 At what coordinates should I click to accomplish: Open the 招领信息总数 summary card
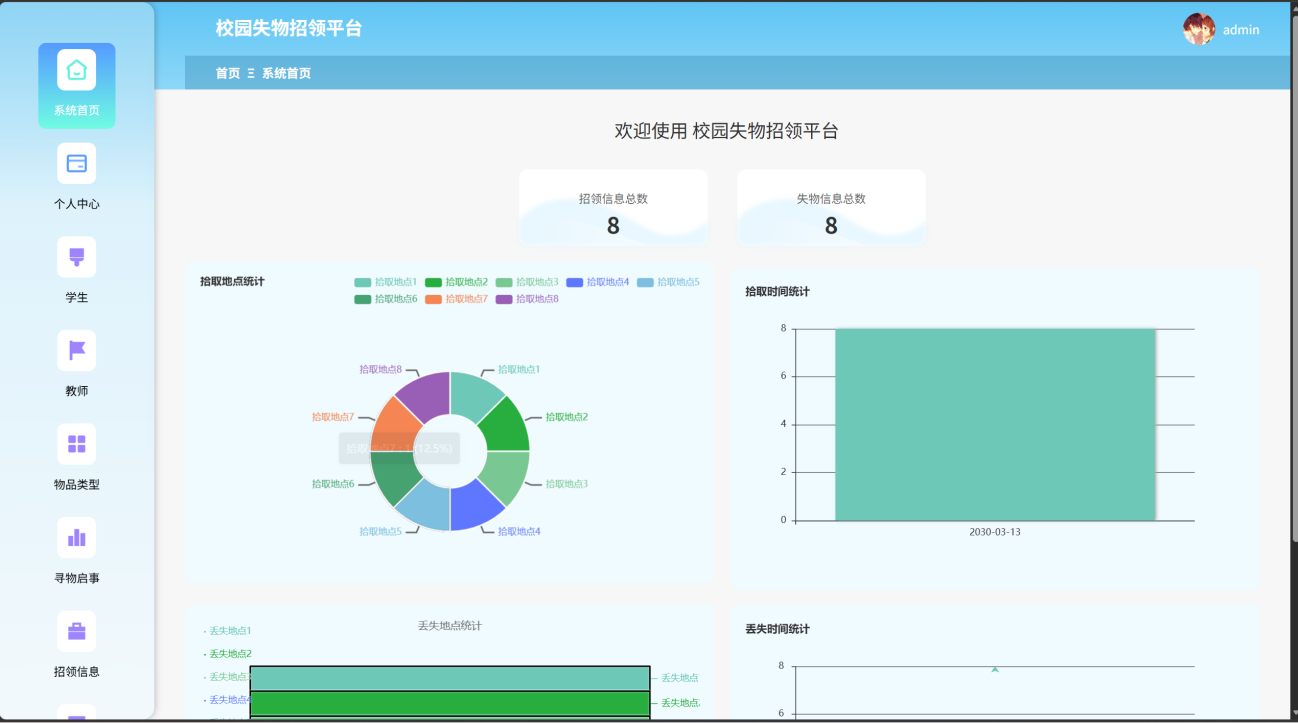click(613, 207)
